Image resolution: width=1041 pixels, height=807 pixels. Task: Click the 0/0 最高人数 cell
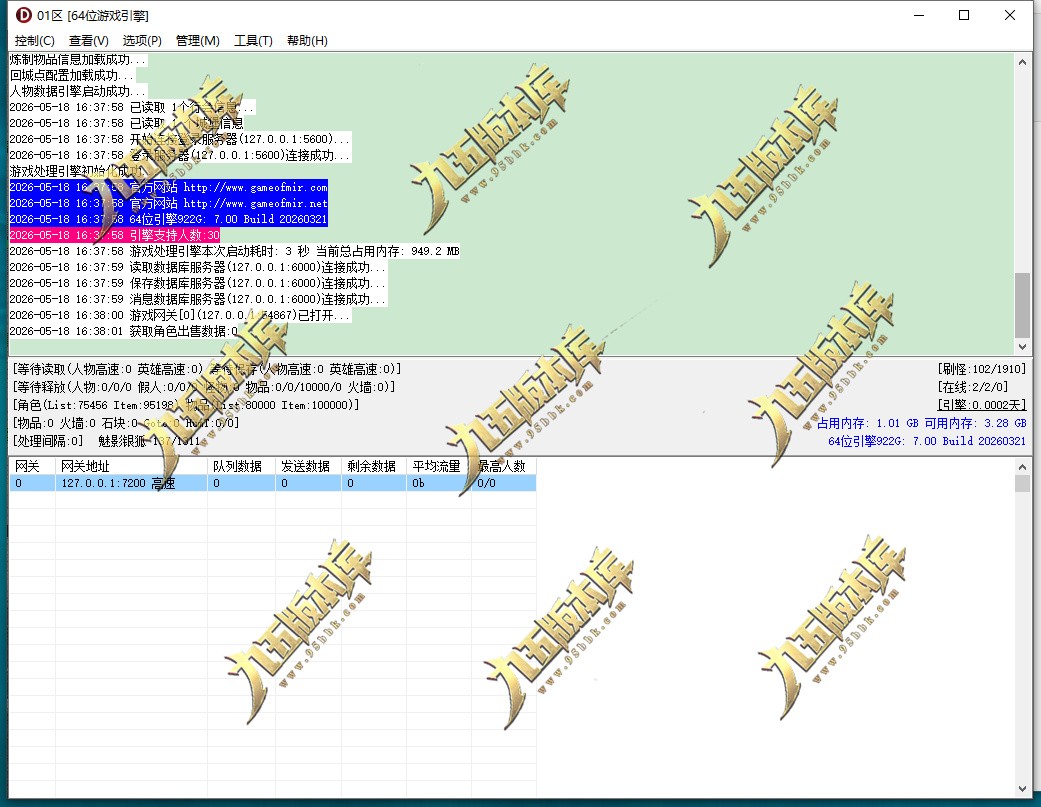point(503,483)
